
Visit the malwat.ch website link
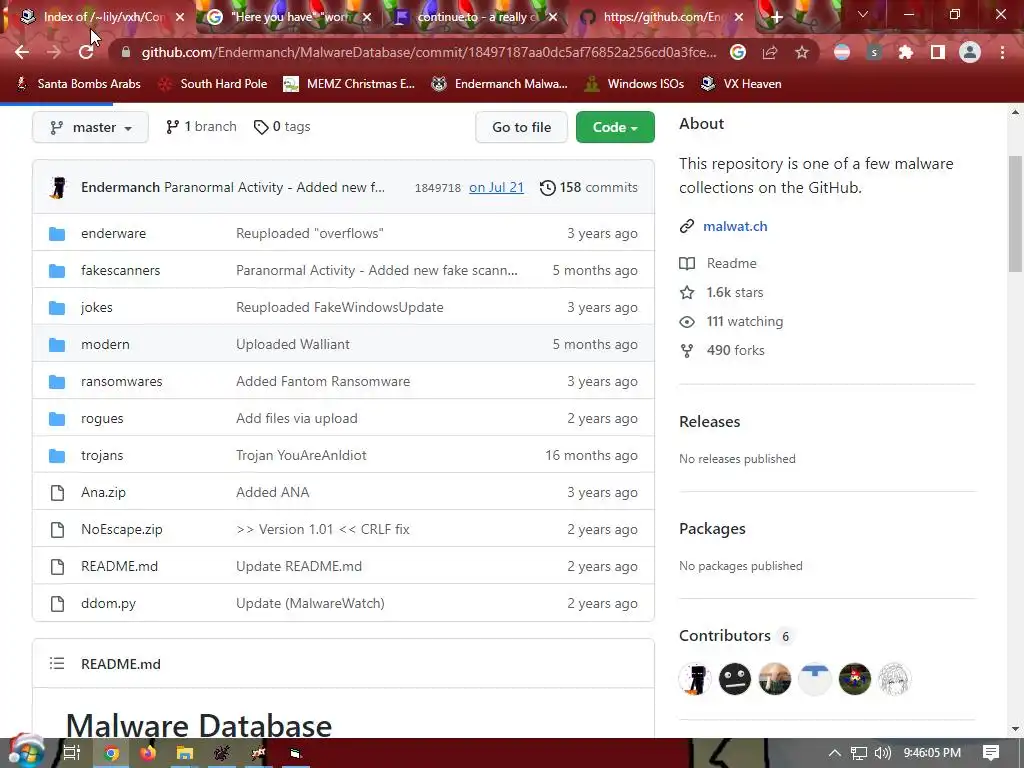coord(735,227)
